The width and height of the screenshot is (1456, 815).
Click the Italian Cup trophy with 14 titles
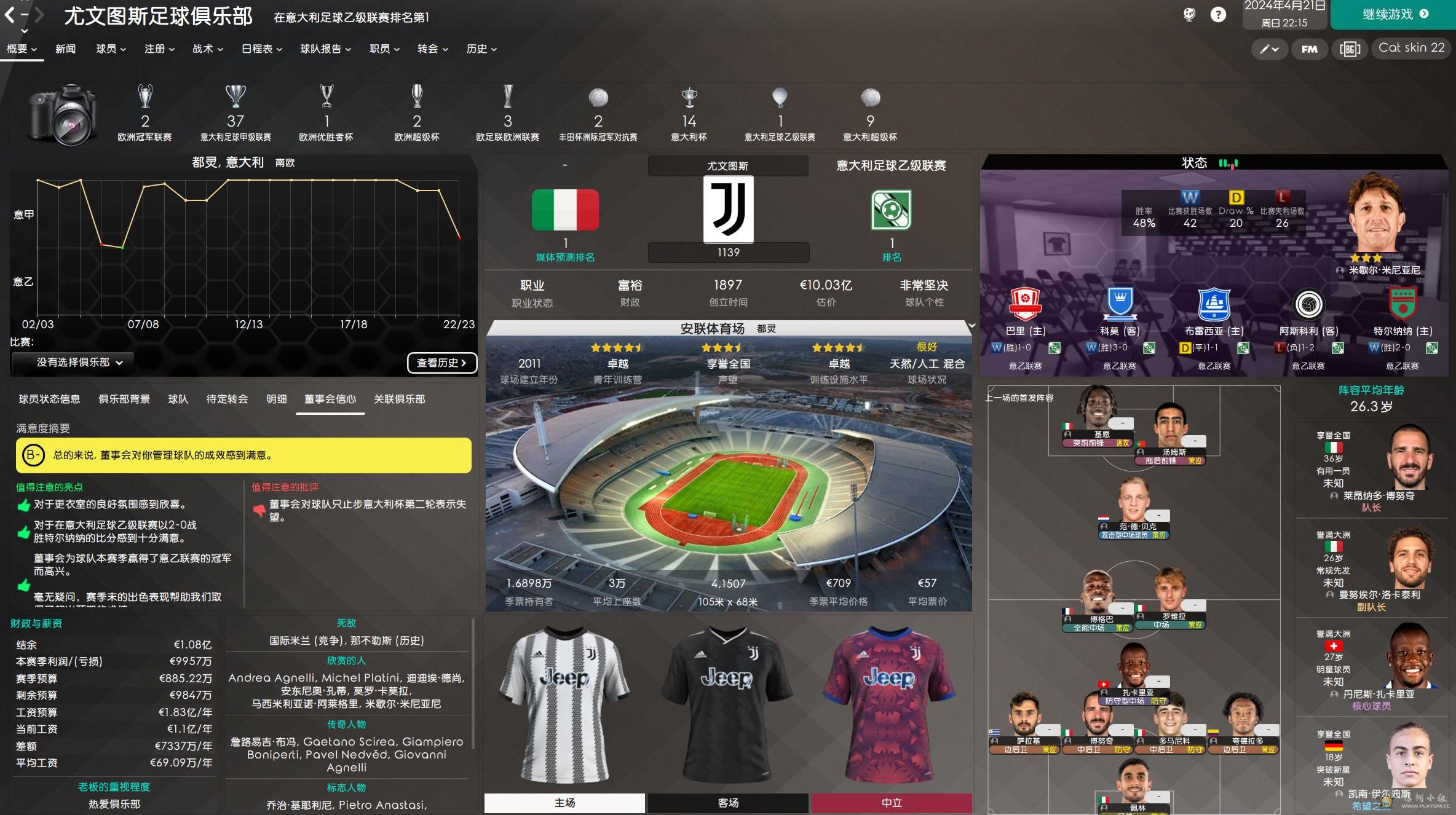pos(689,98)
